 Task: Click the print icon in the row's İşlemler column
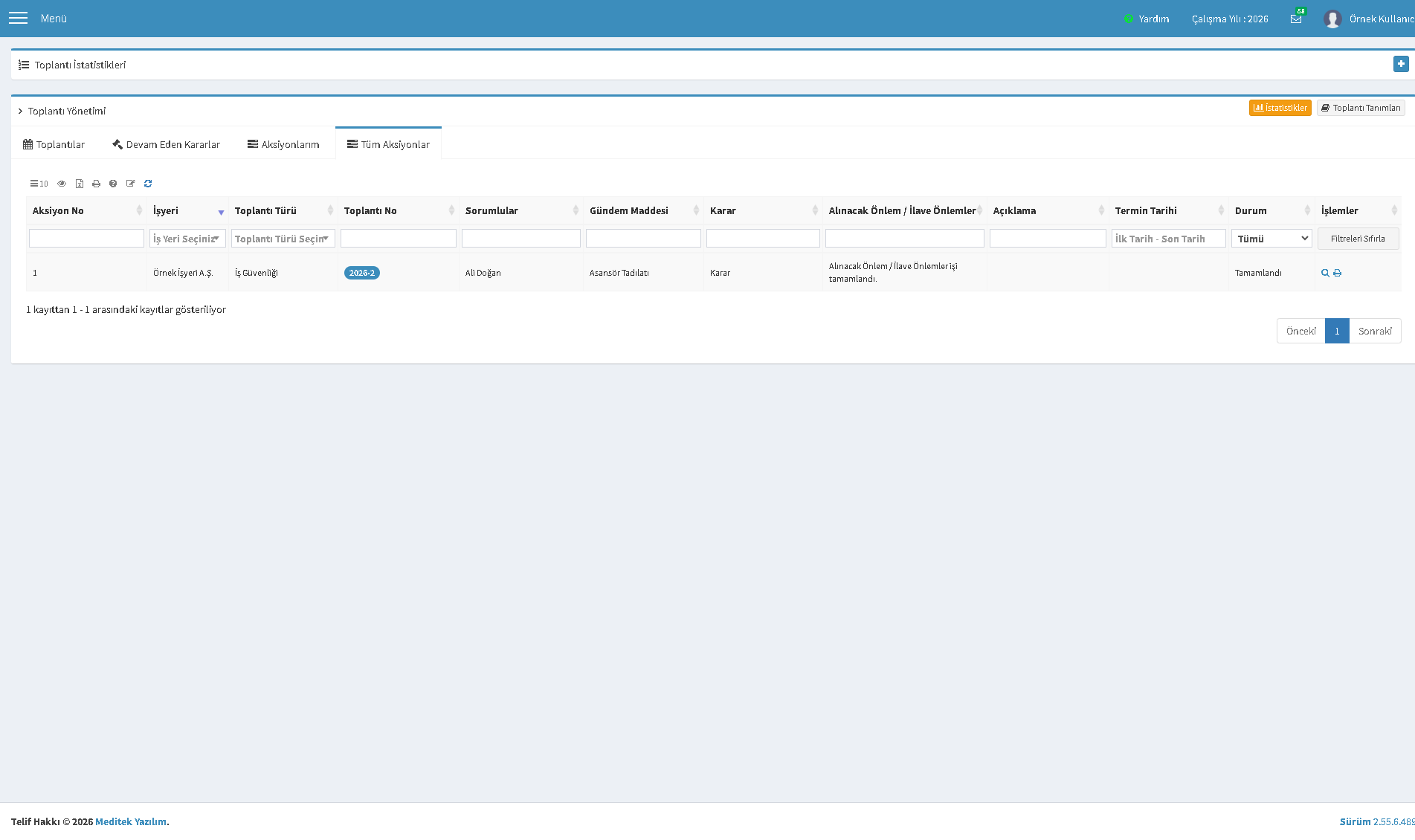click(x=1337, y=273)
